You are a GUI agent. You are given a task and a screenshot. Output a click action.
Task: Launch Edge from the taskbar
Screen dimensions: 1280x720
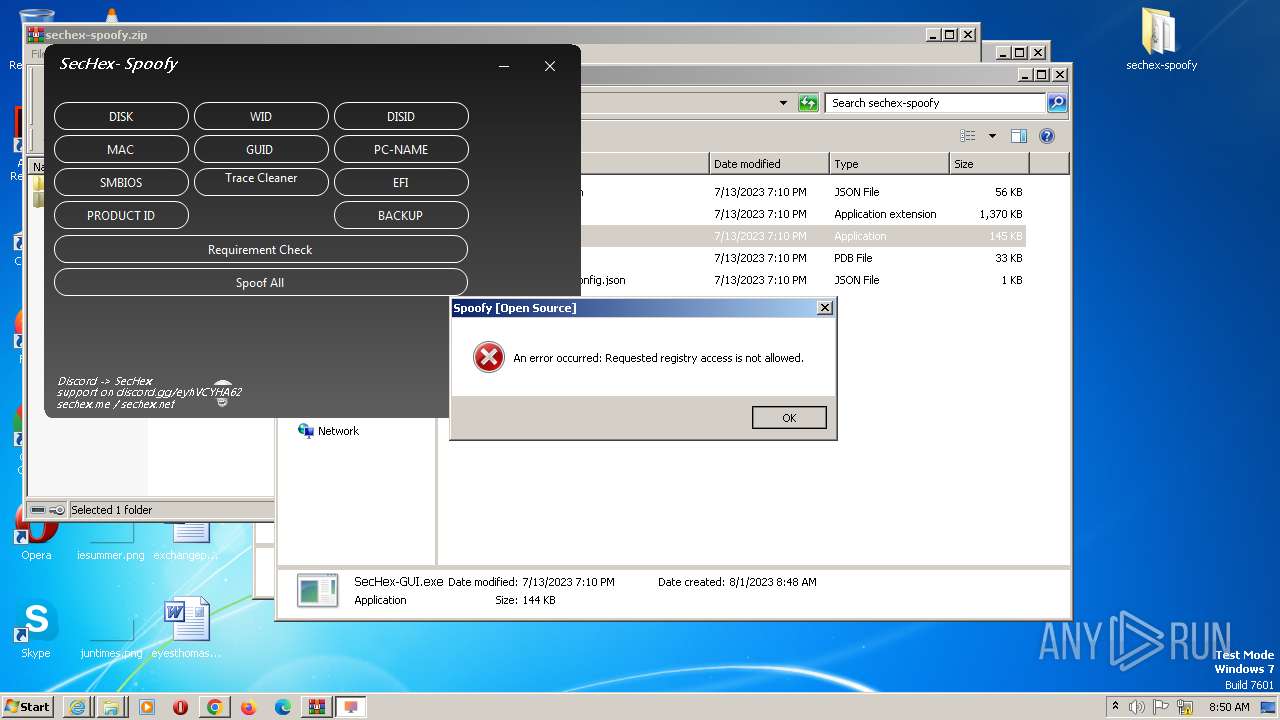point(283,707)
